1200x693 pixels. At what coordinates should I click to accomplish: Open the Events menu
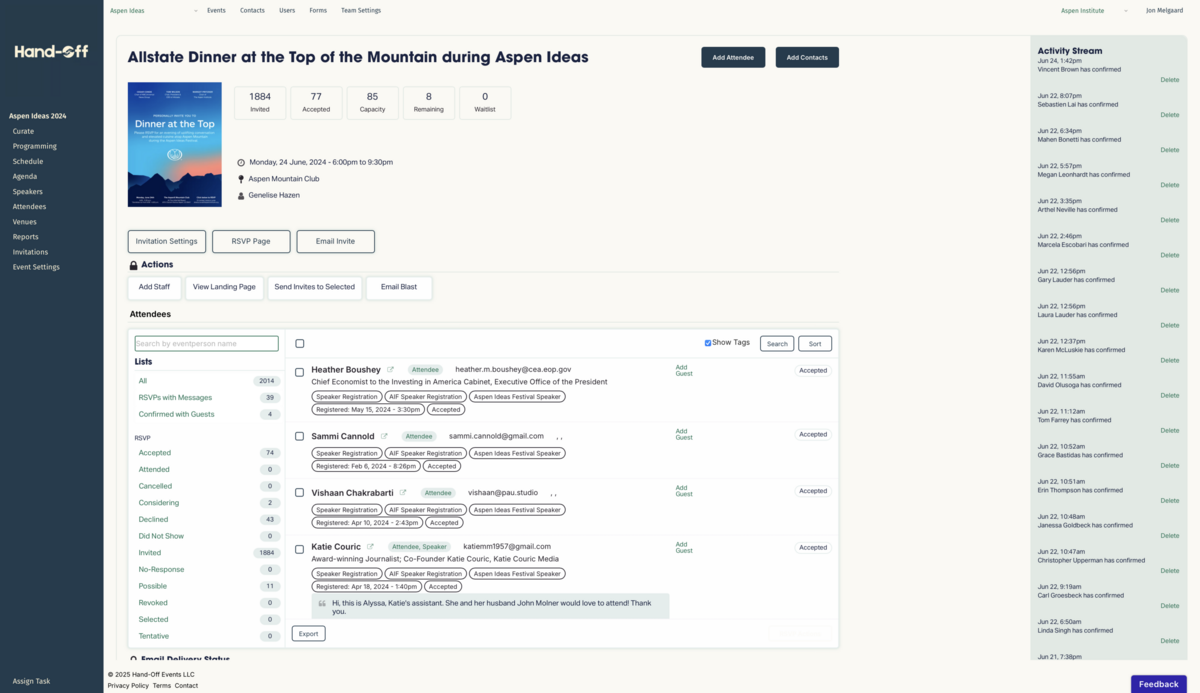click(x=216, y=10)
